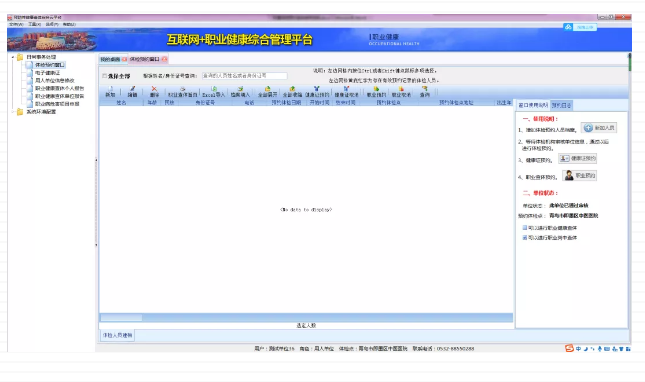Click the 职业预约 button with person avatar
Screen dimensions: 645x382
click(x=580, y=176)
